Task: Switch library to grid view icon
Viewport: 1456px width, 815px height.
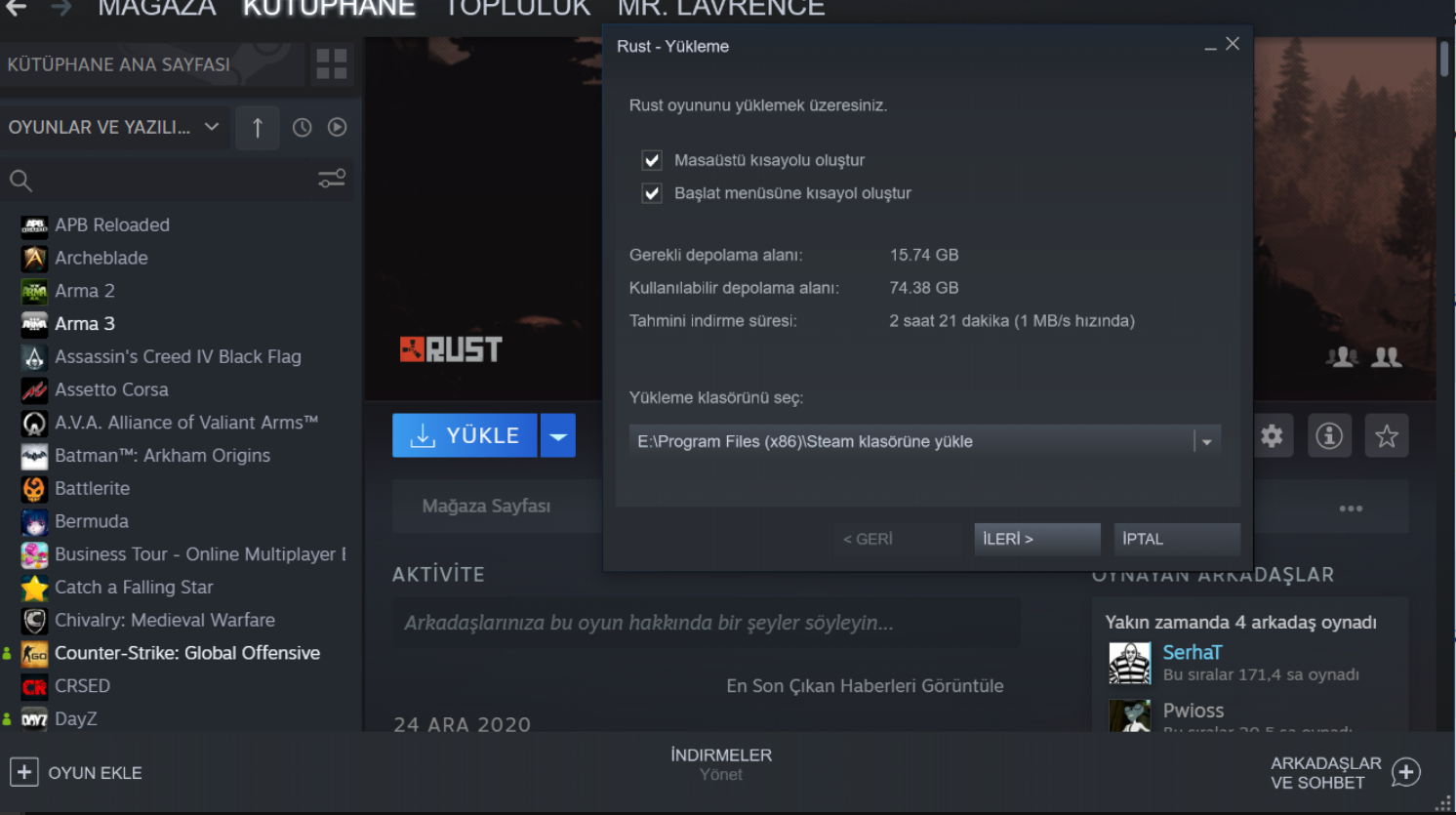Action: pos(332,64)
